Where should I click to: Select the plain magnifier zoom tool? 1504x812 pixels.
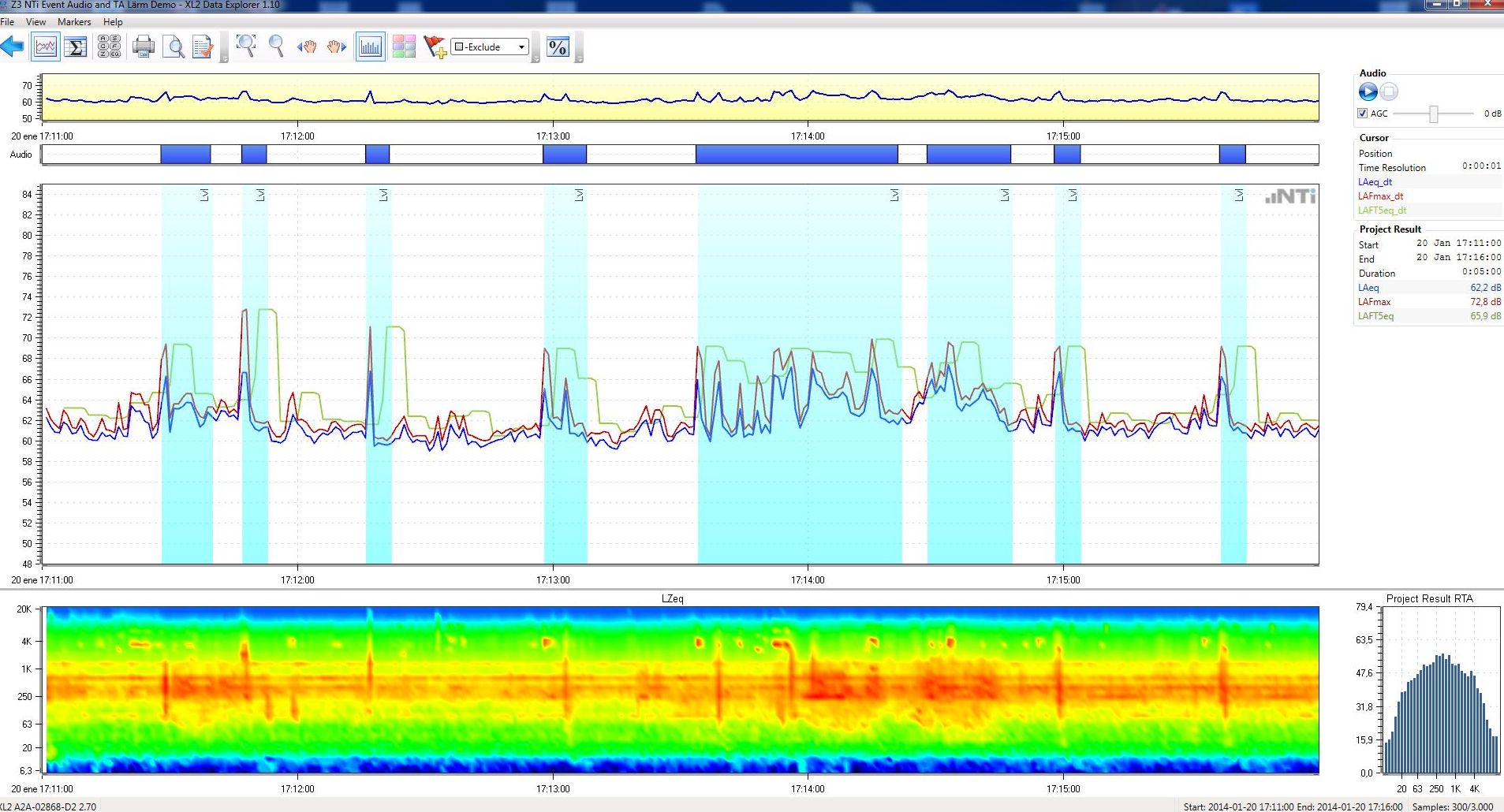pos(276,47)
